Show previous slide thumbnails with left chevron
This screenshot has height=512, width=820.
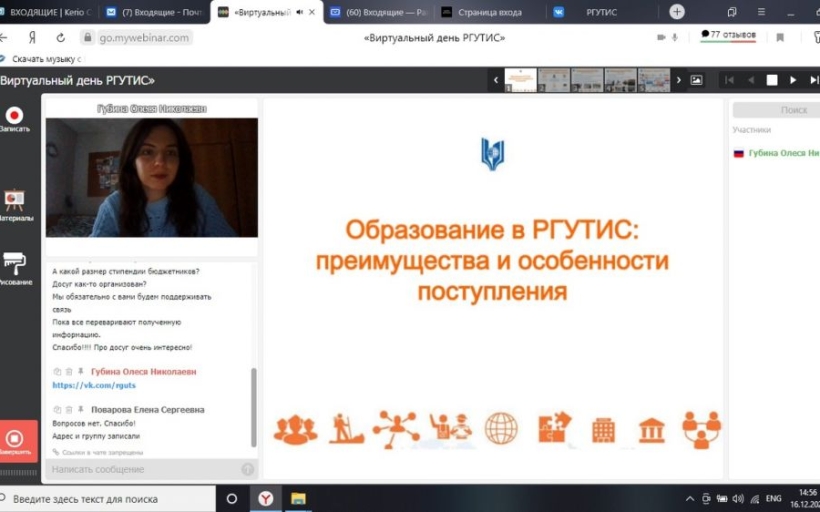pyautogui.click(x=496, y=80)
